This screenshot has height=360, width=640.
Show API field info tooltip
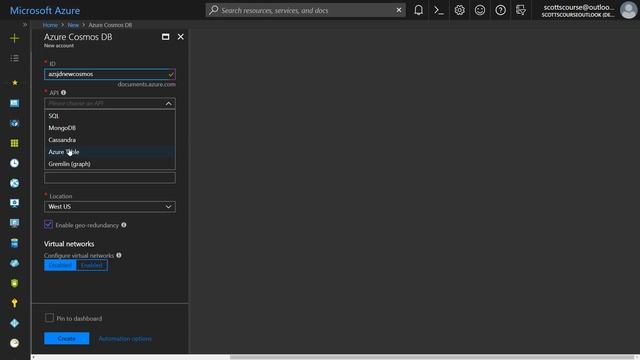point(63,93)
